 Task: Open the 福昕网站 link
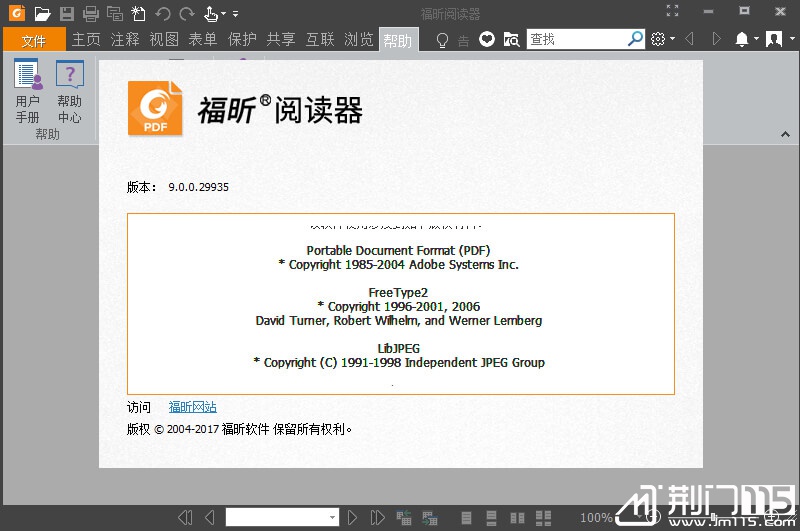click(192, 407)
